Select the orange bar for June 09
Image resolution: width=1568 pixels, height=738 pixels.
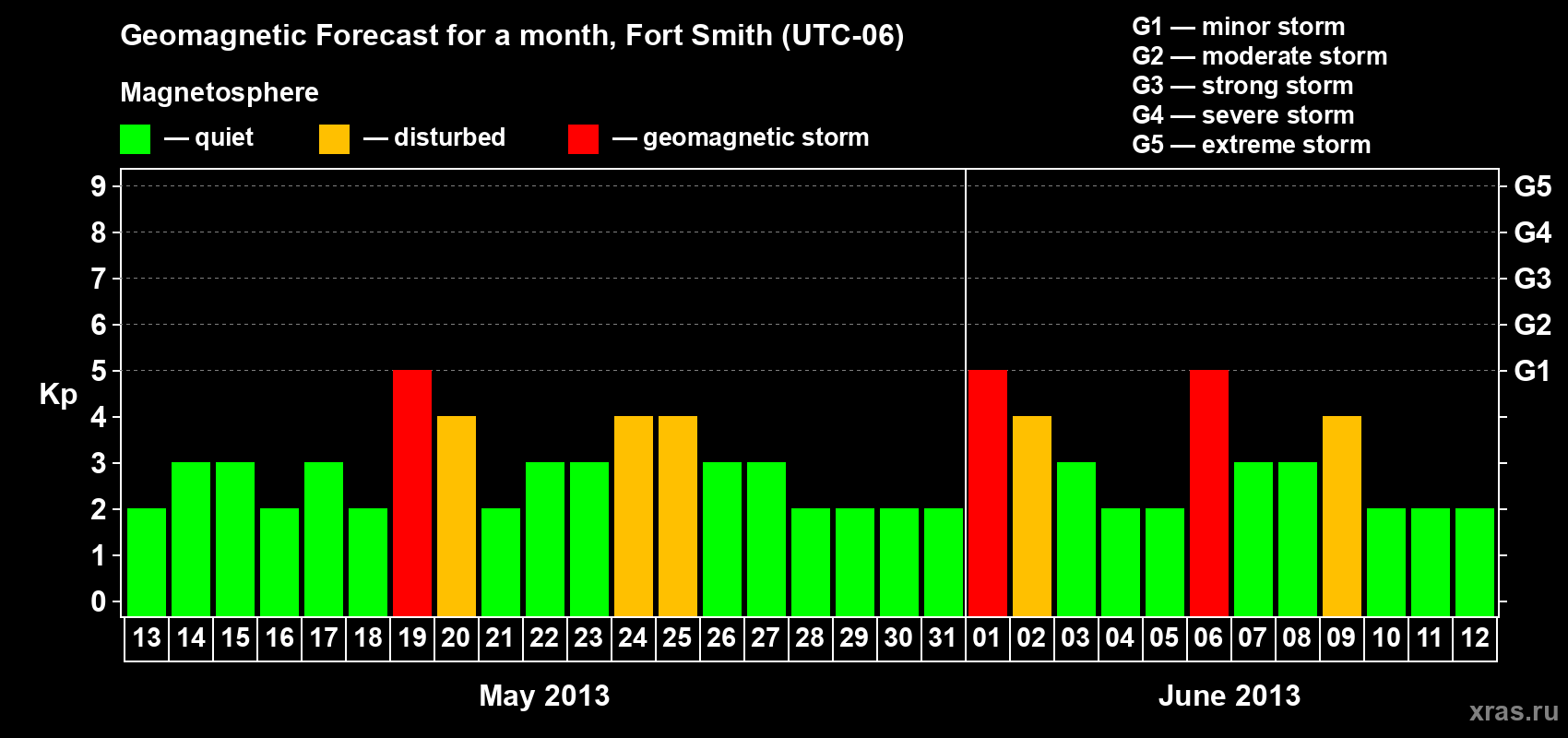pyautogui.click(x=1342, y=517)
